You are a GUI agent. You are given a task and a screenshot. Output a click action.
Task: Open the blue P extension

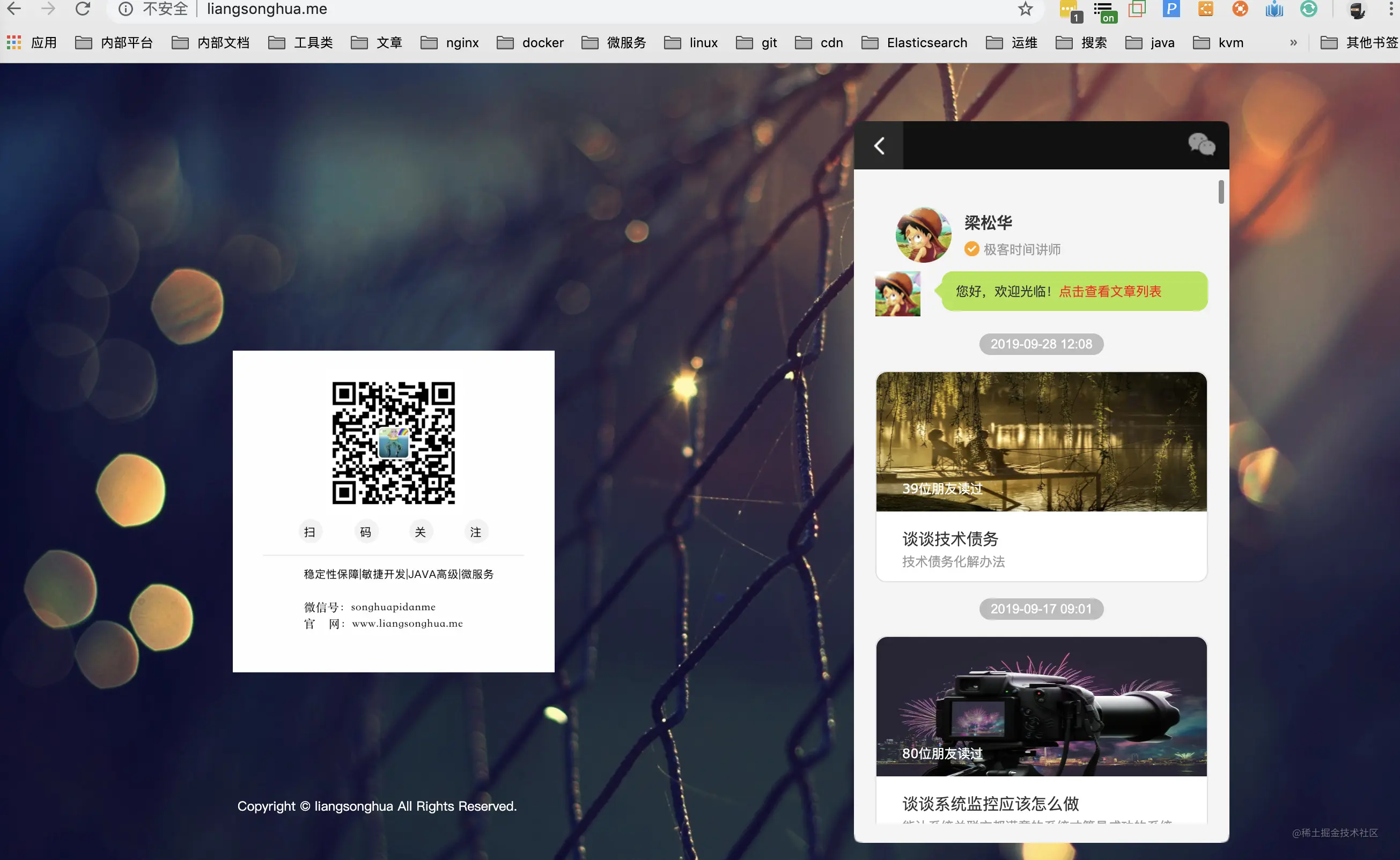click(x=1171, y=9)
